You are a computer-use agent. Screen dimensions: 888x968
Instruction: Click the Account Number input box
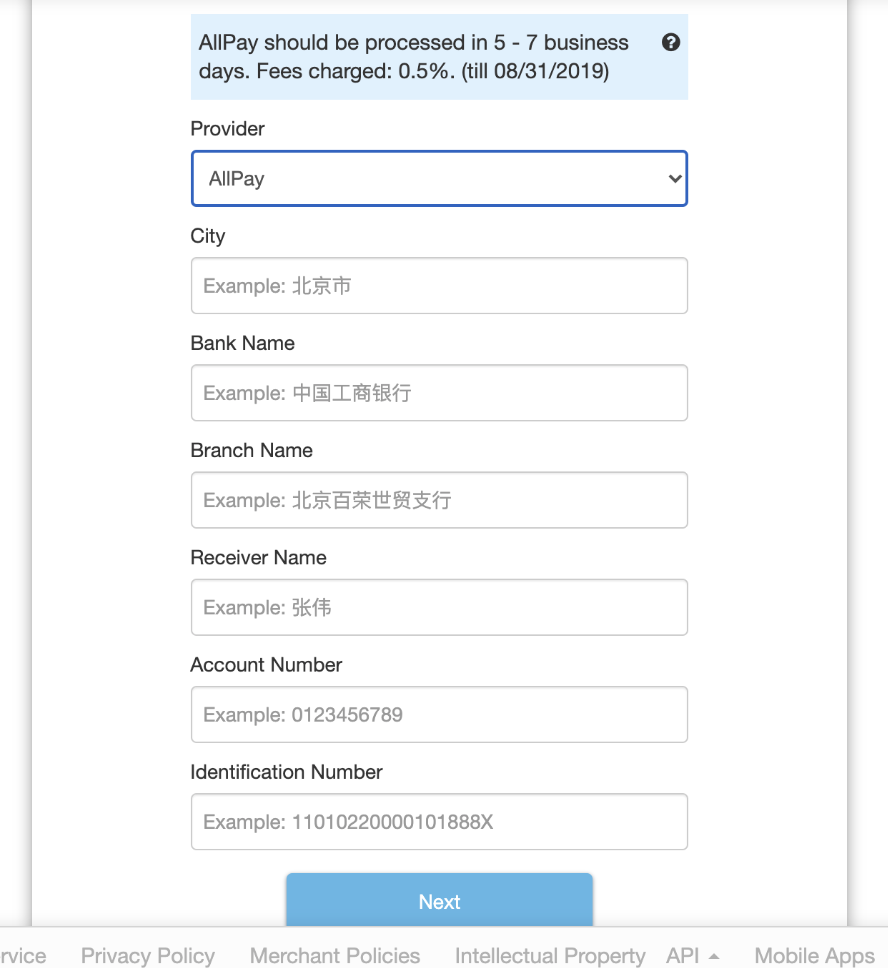click(x=439, y=714)
